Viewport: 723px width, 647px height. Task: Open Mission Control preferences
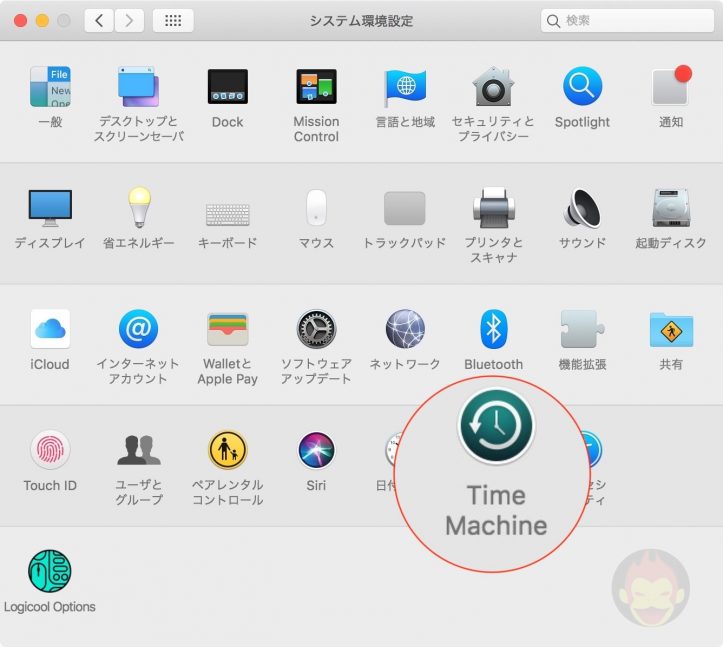pos(316,87)
